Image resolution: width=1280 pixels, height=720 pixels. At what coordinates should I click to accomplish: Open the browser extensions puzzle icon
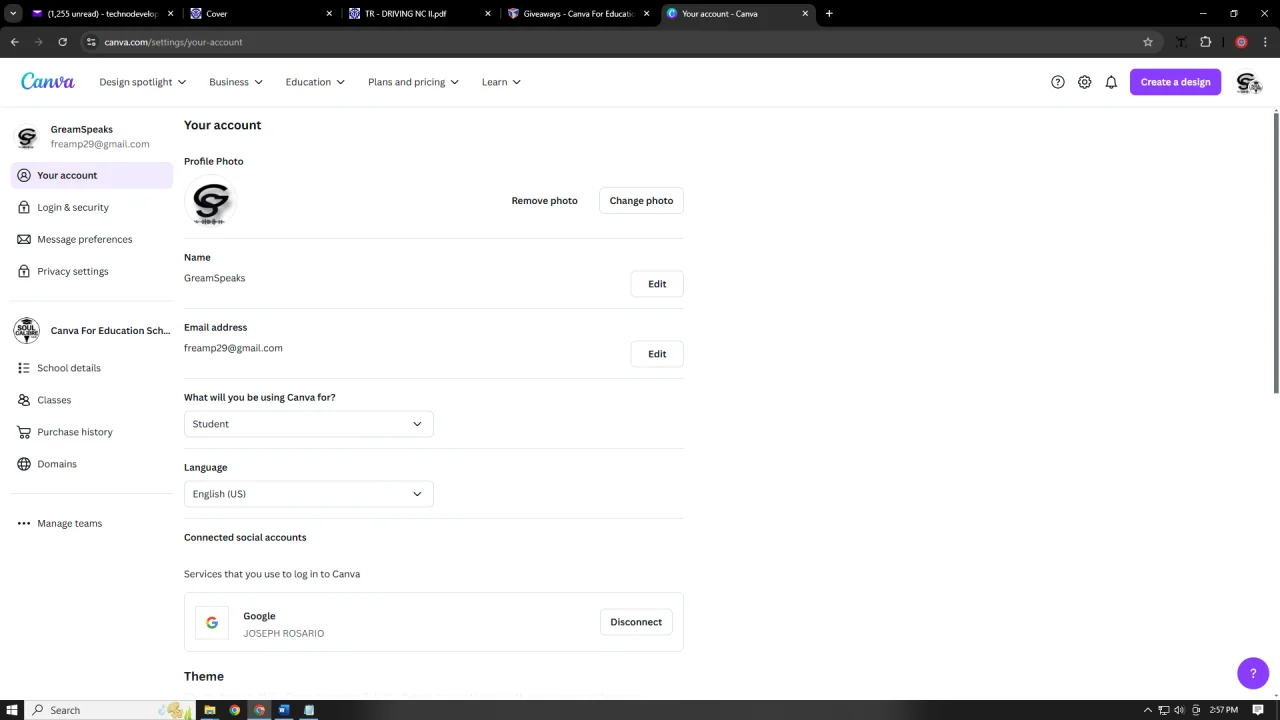click(1205, 42)
